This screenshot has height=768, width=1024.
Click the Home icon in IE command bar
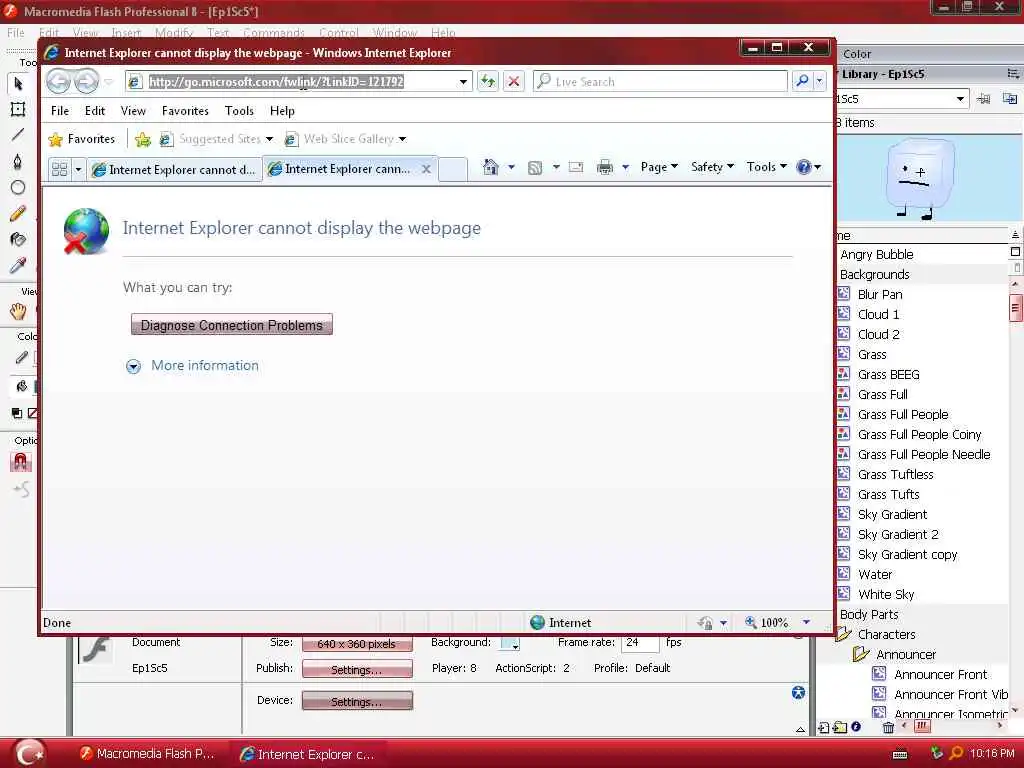coord(490,167)
